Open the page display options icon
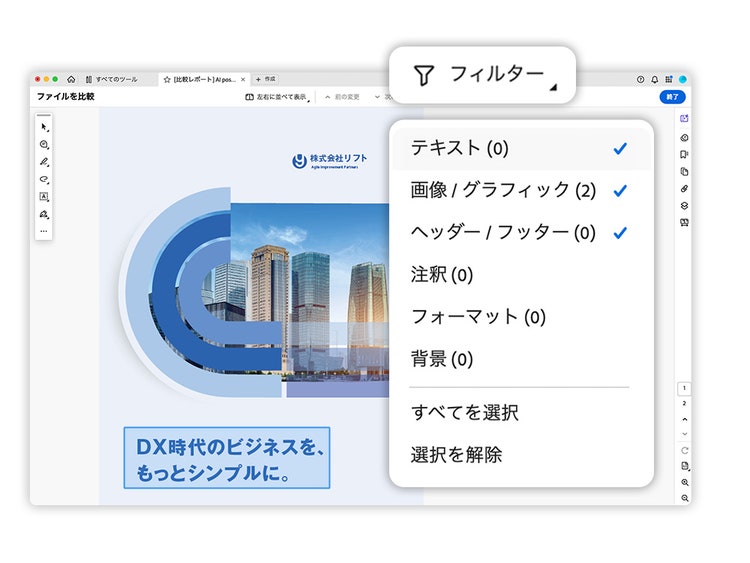 point(684,466)
